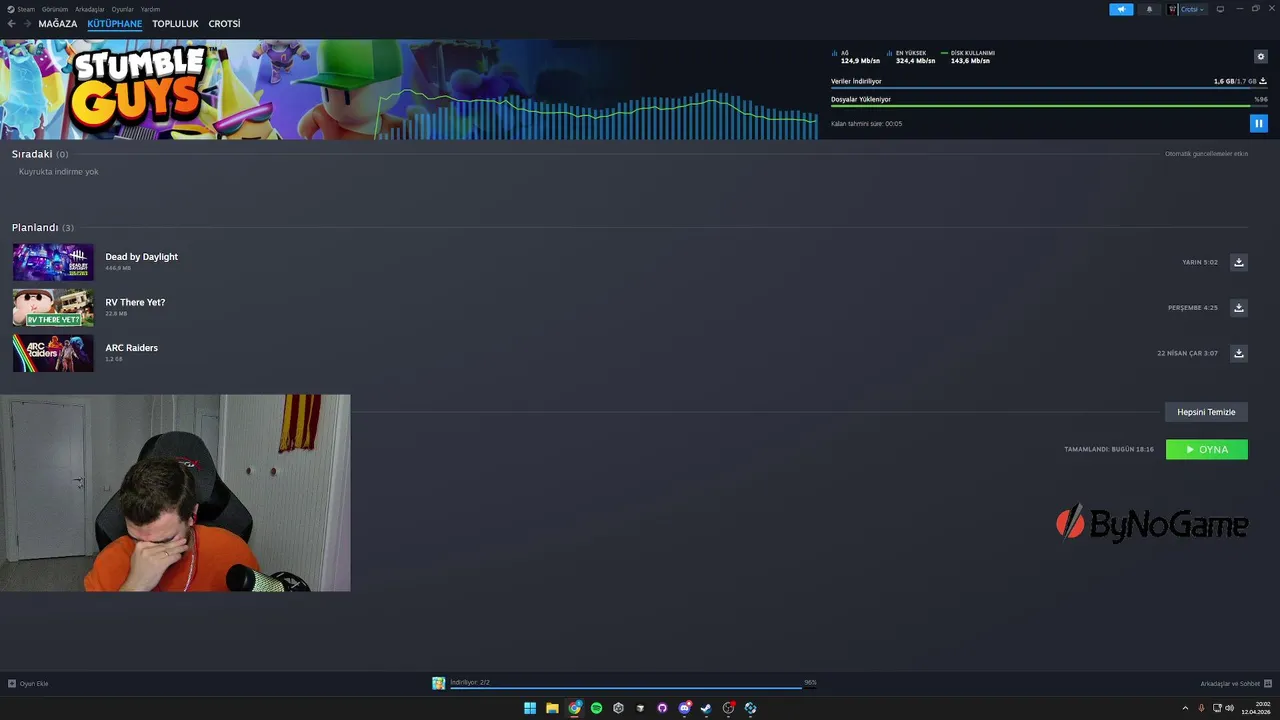Open Arkadaşlar ve Sohbet panel

point(1236,684)
